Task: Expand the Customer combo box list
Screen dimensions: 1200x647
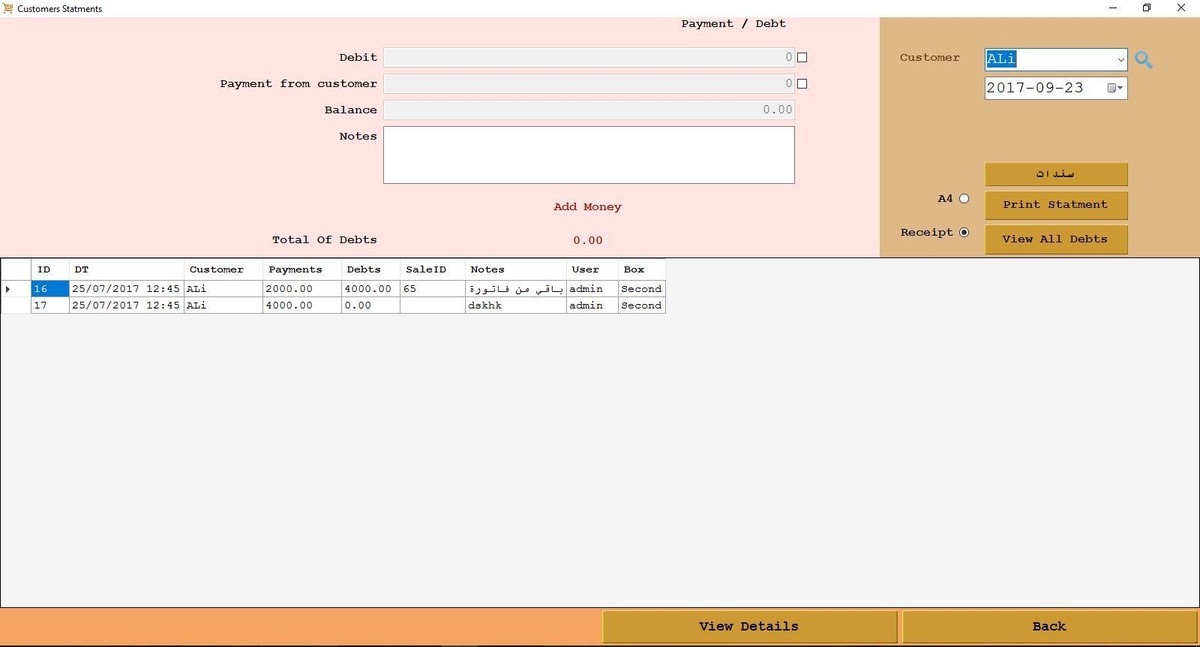Action: [x=1120, y=60]
